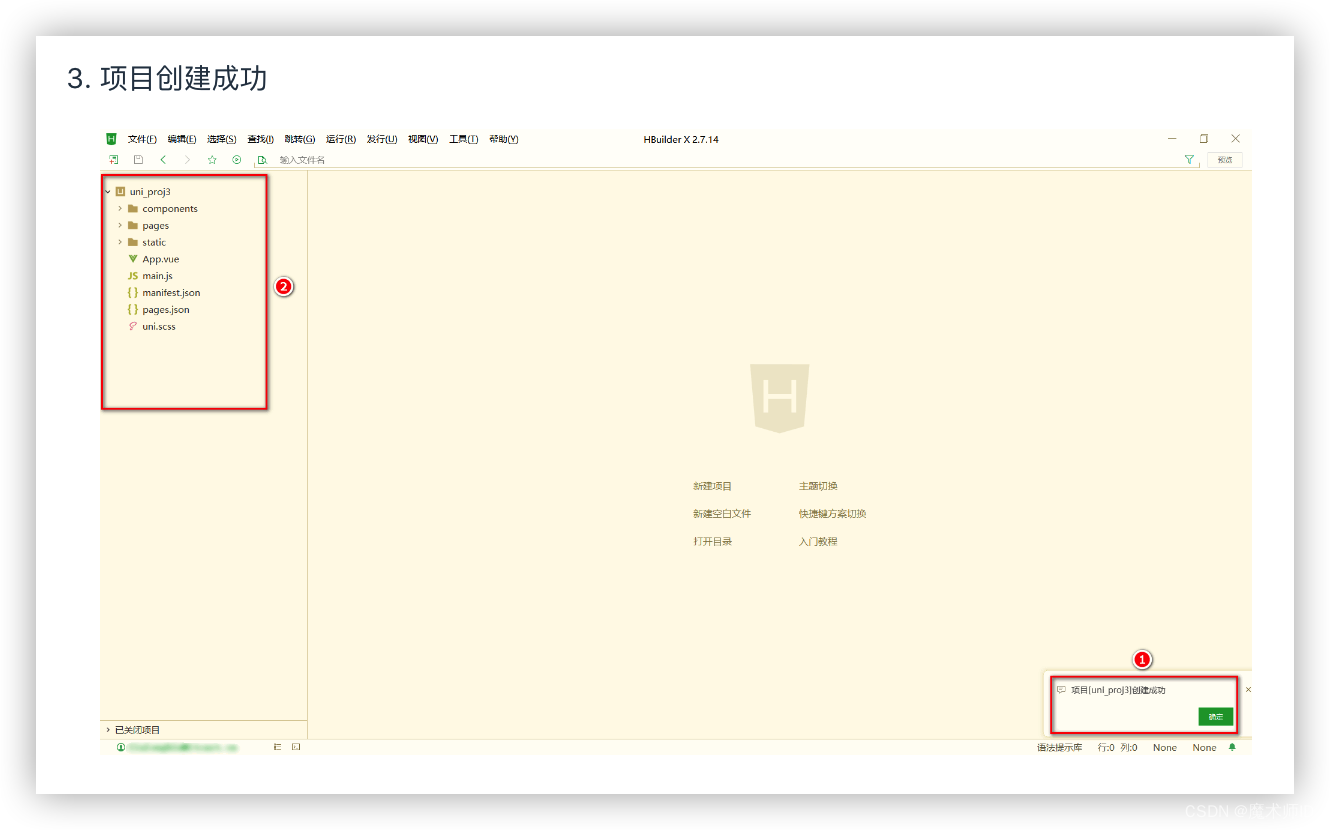Screen dimensions: 1330x830
Task: Click the 入门教程 link
Action: coord(818,541)
